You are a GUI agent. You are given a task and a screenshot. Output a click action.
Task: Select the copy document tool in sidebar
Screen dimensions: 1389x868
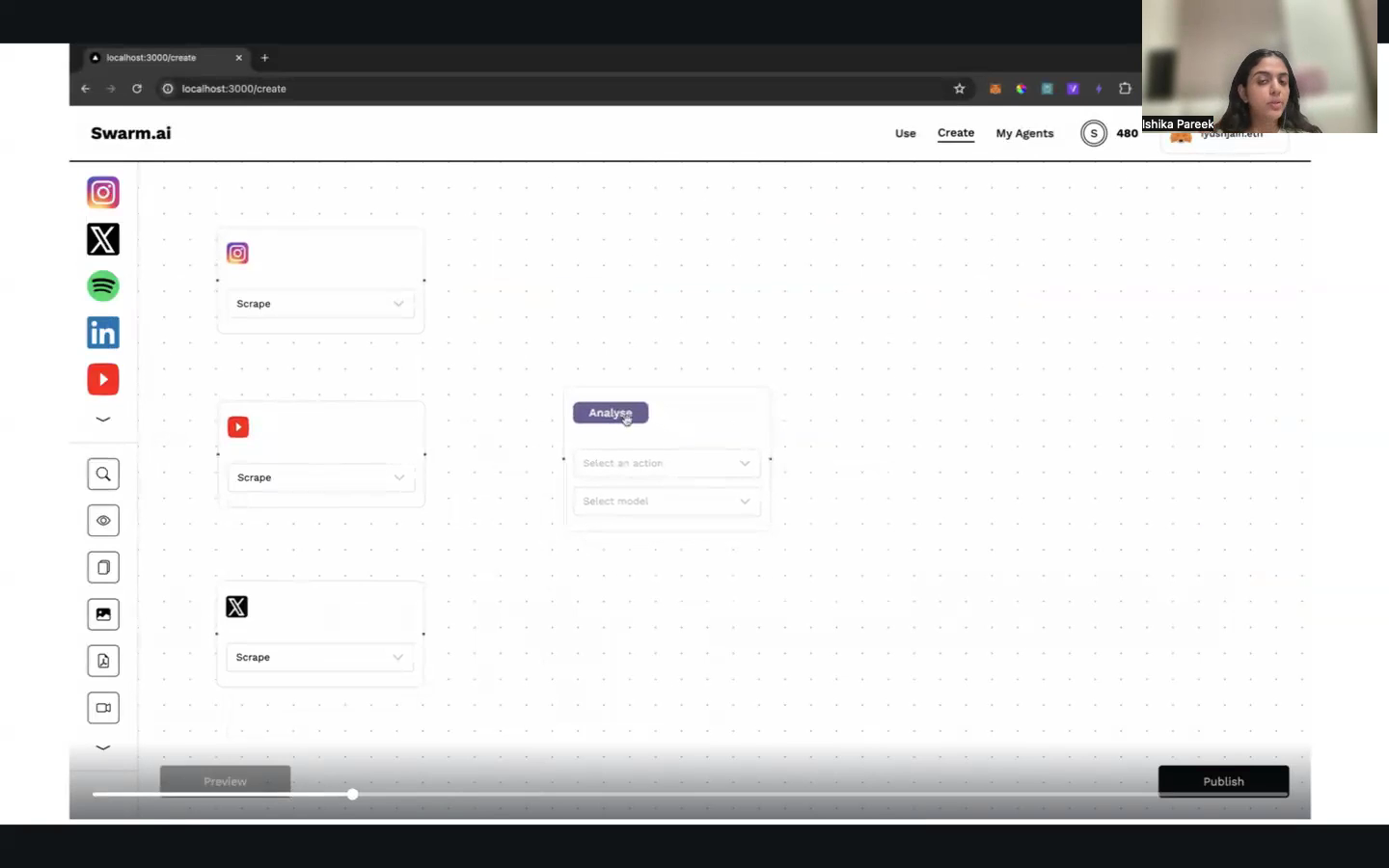[103, 567]
